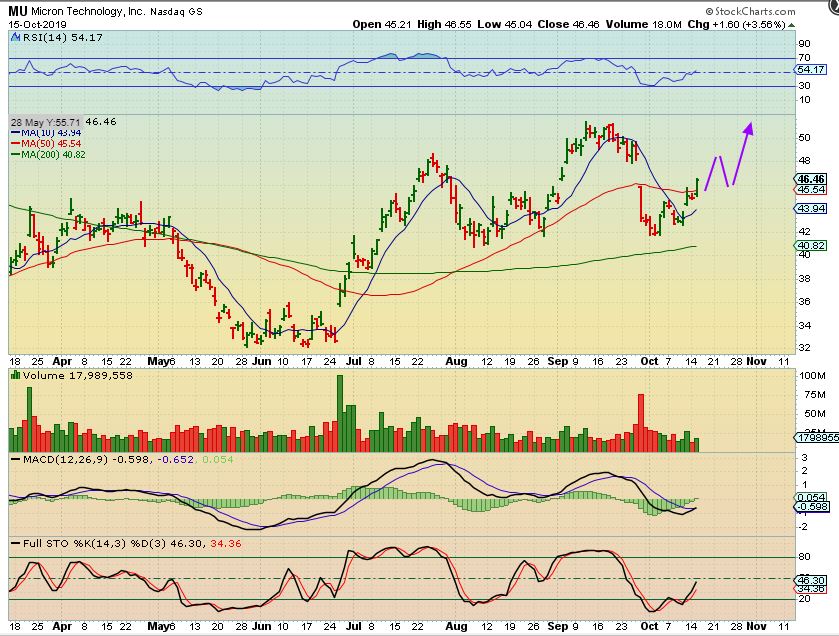
Task: Click the RSI panel icon beside RSI(14)
Action: 15,37
